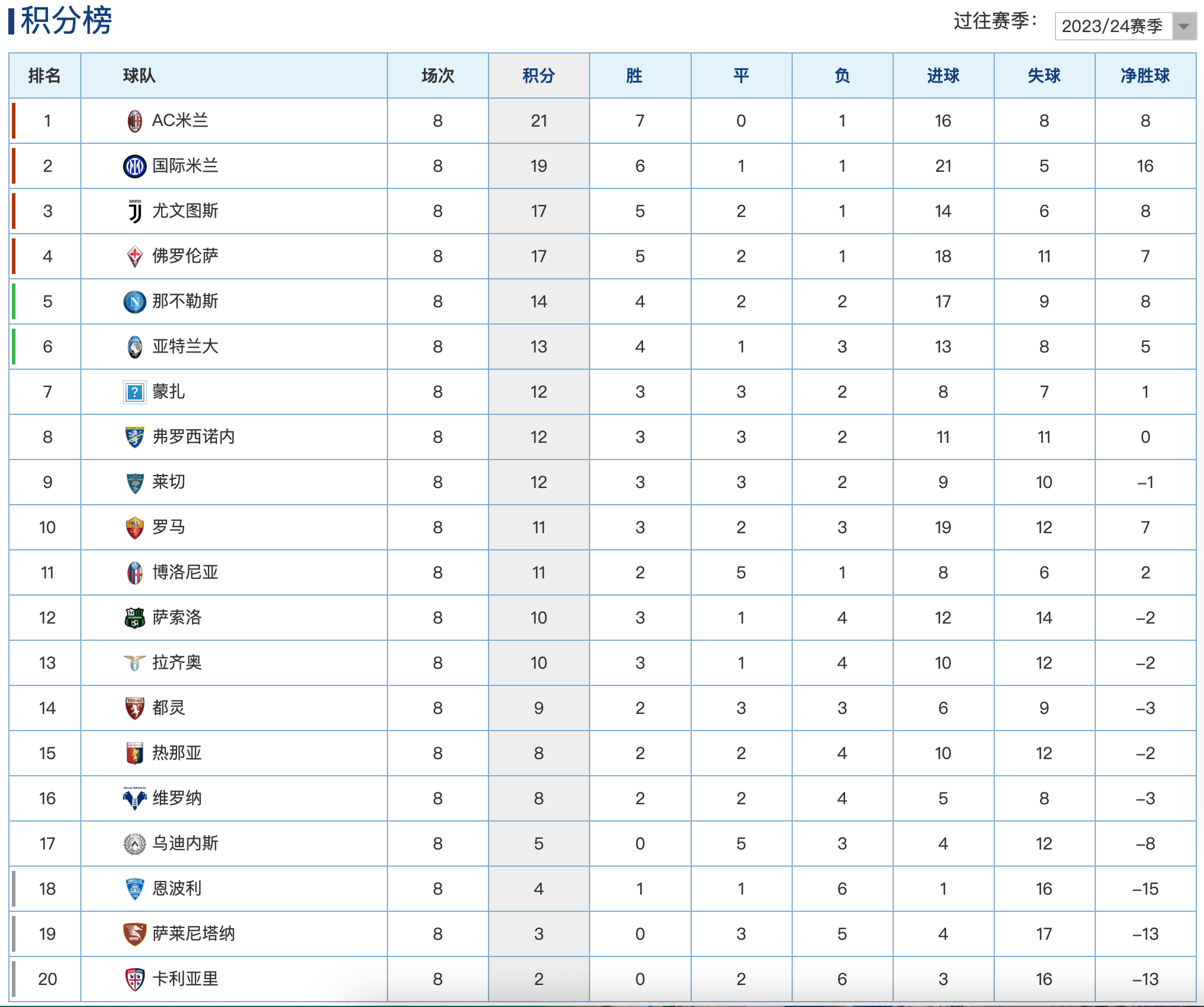1204x1007 pixels.
Task: Sort table by 净胜球 column header
Action: coord(1145,75)
